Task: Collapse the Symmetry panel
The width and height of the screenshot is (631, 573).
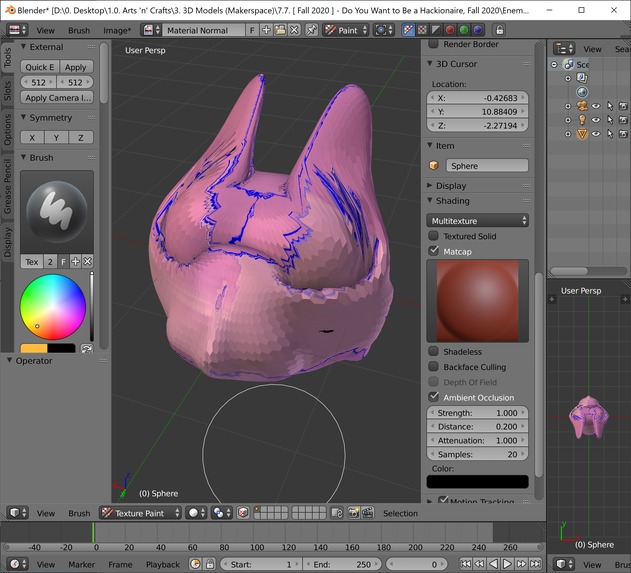Action: point(23,117)
